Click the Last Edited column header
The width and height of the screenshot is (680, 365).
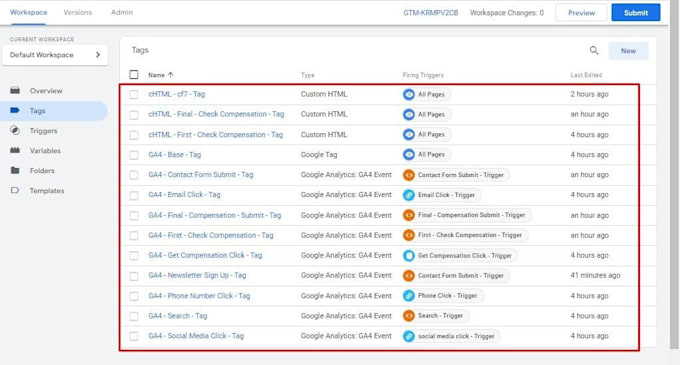586,75
